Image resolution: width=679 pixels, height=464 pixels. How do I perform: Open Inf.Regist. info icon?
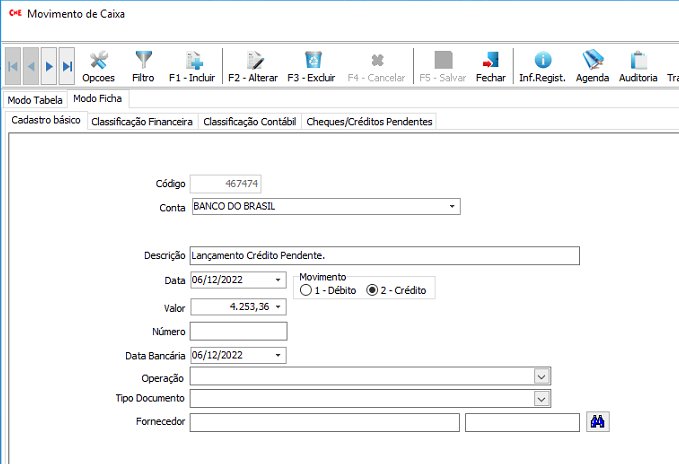(542, 66)
